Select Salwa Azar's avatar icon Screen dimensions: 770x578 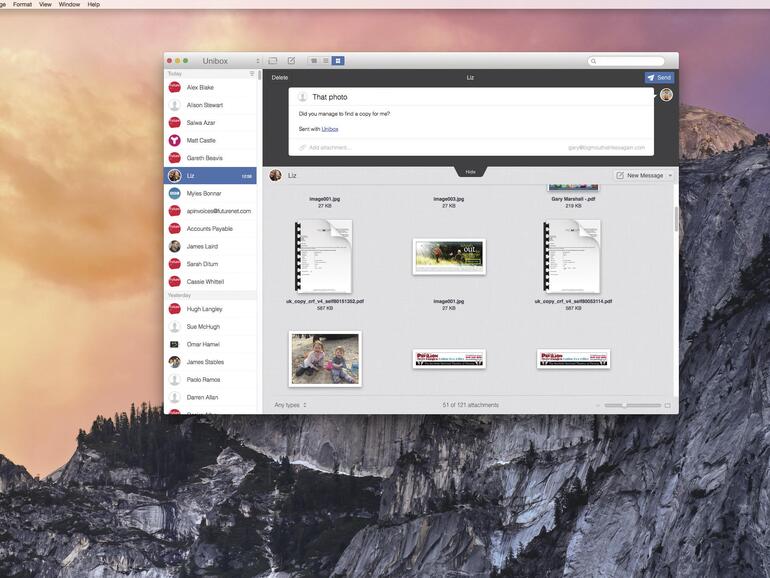175,123
